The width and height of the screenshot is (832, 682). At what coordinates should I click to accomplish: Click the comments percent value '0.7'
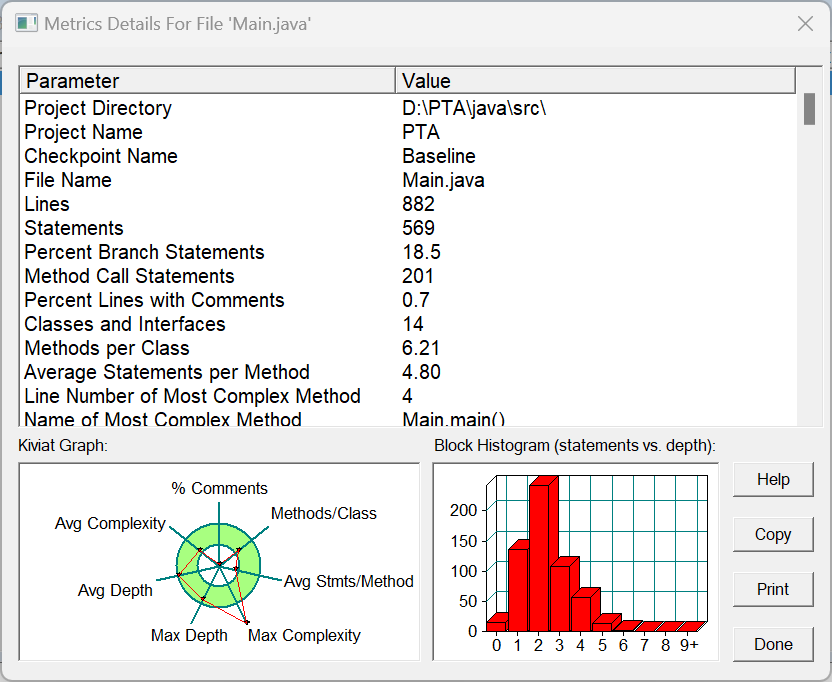pyautogui.click(x=415, y=300)
